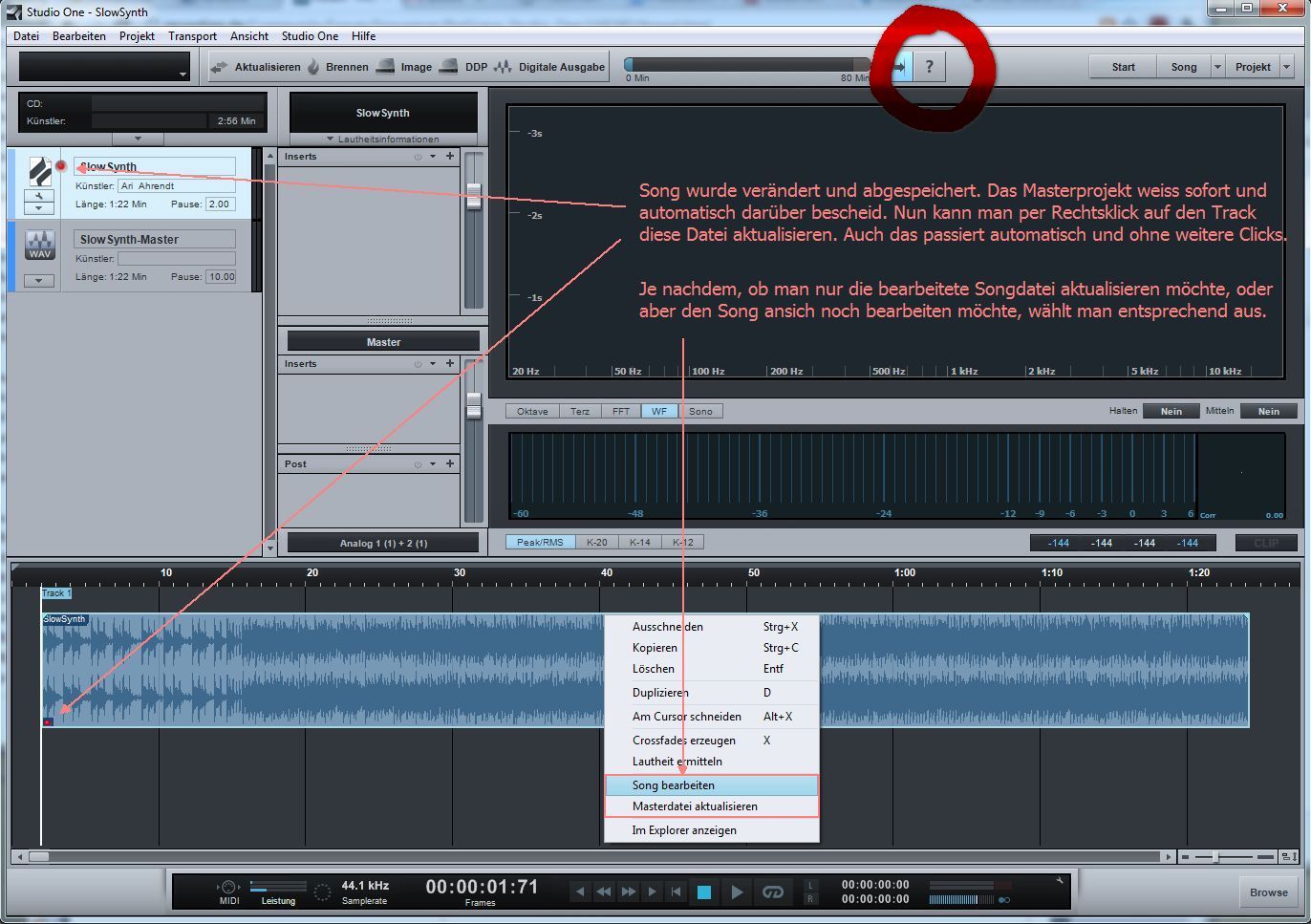The width and height of the screenshot is (1311, 924).
Task: Select the Oktave spectrum mode
Action: coord(532,411)
